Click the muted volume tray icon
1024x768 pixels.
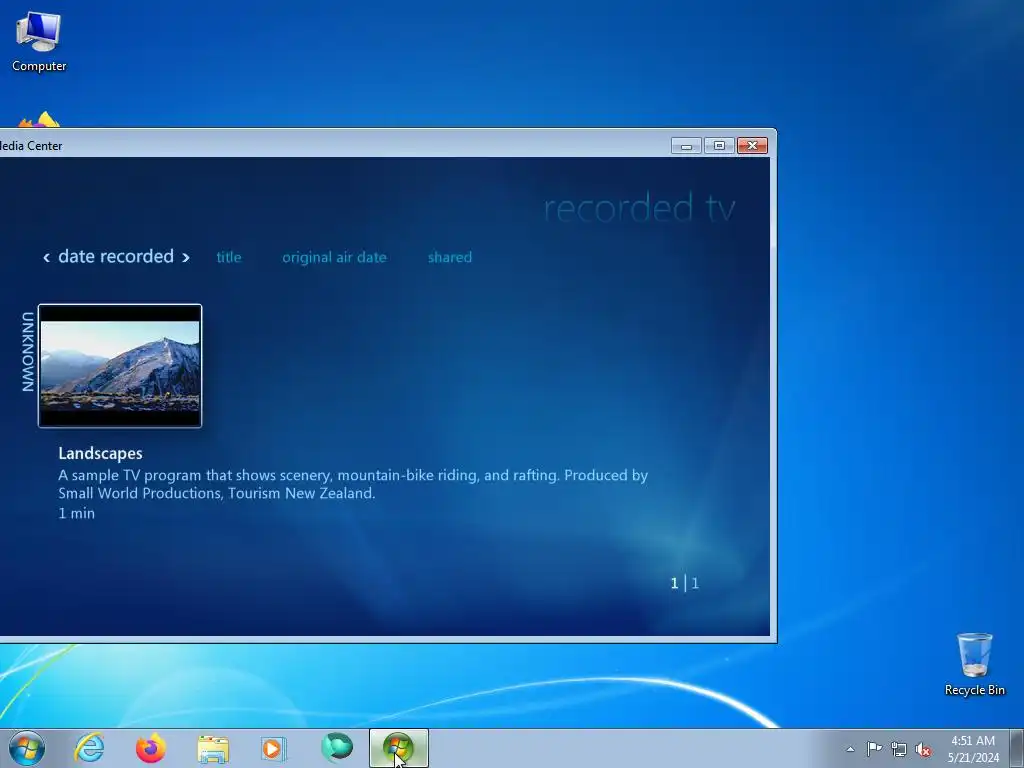tap(923, 749)
